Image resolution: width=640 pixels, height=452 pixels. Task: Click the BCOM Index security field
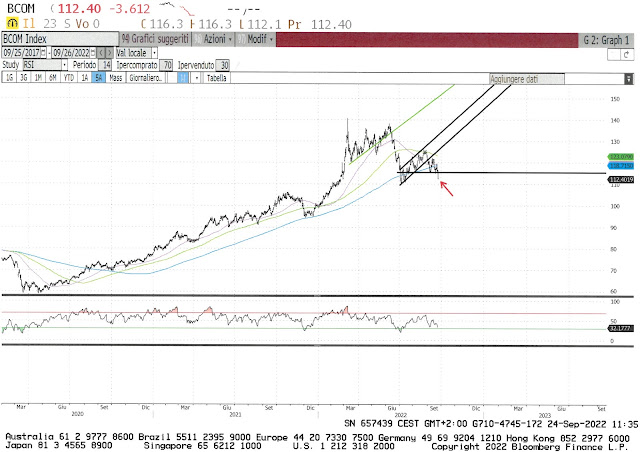tap(60, 39)
